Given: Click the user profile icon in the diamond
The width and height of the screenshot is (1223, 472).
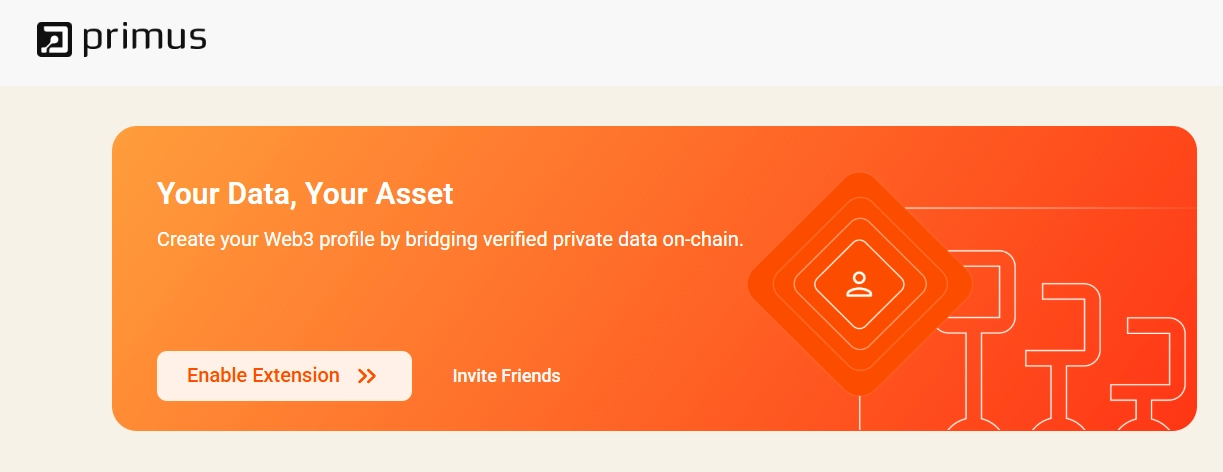Looking at the screenshot, I should (x=859, y=284).
